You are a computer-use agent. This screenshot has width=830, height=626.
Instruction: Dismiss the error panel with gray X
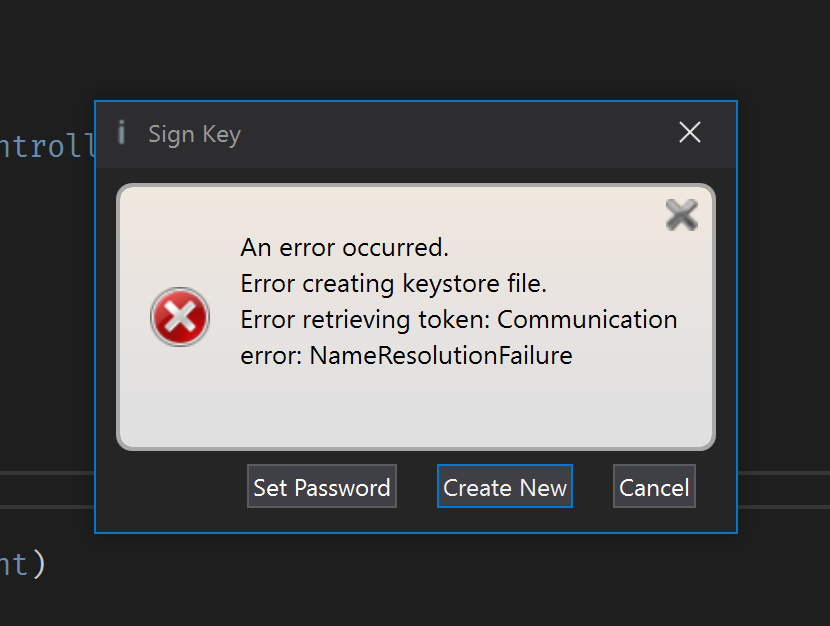pos(681,214)
